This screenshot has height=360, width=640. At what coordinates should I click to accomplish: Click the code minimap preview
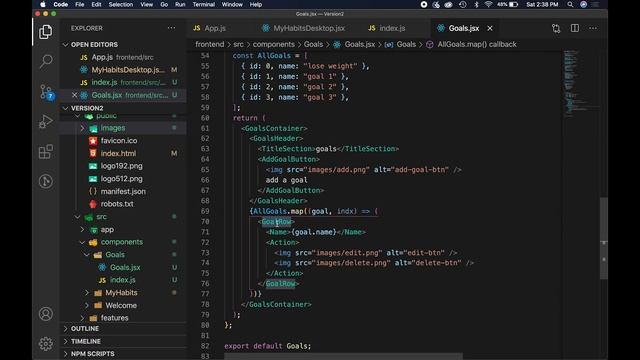point(580,84)
